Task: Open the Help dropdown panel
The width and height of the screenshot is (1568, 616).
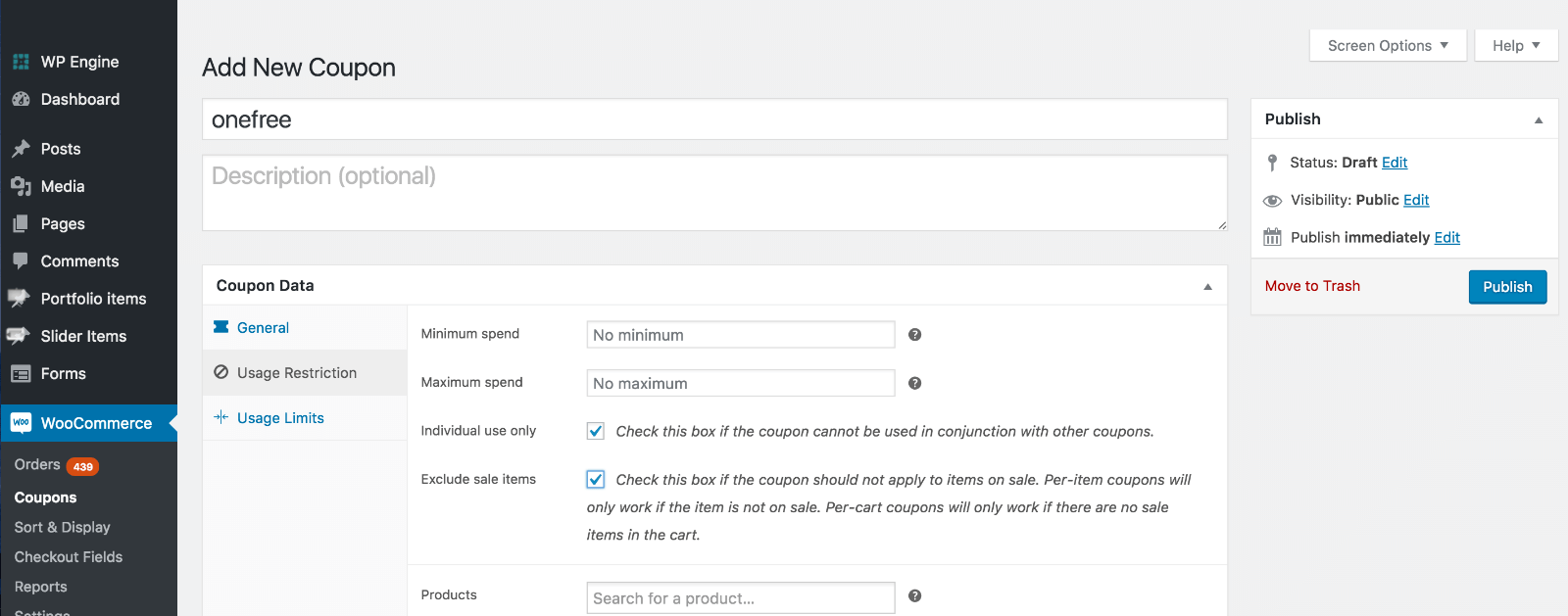Action: click(x=1515, y=46)
